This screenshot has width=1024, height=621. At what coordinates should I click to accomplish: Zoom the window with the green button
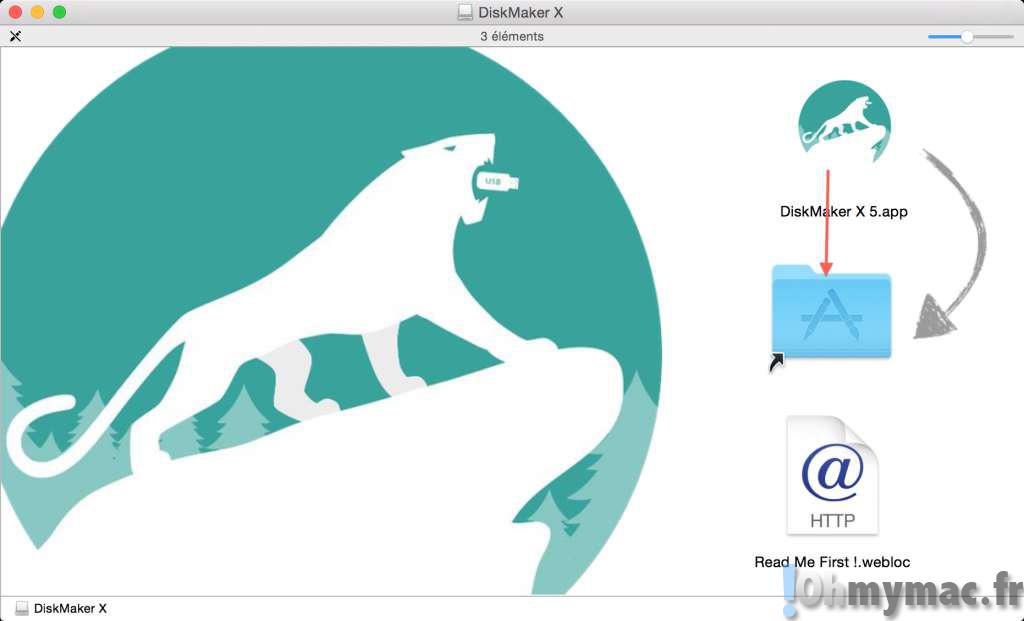pos(59,12)
